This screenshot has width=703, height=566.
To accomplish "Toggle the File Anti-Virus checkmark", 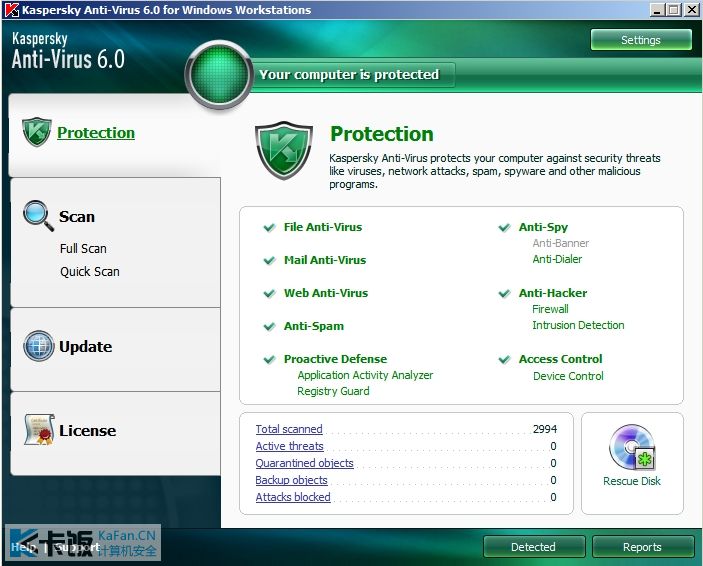I will [269, 227].
